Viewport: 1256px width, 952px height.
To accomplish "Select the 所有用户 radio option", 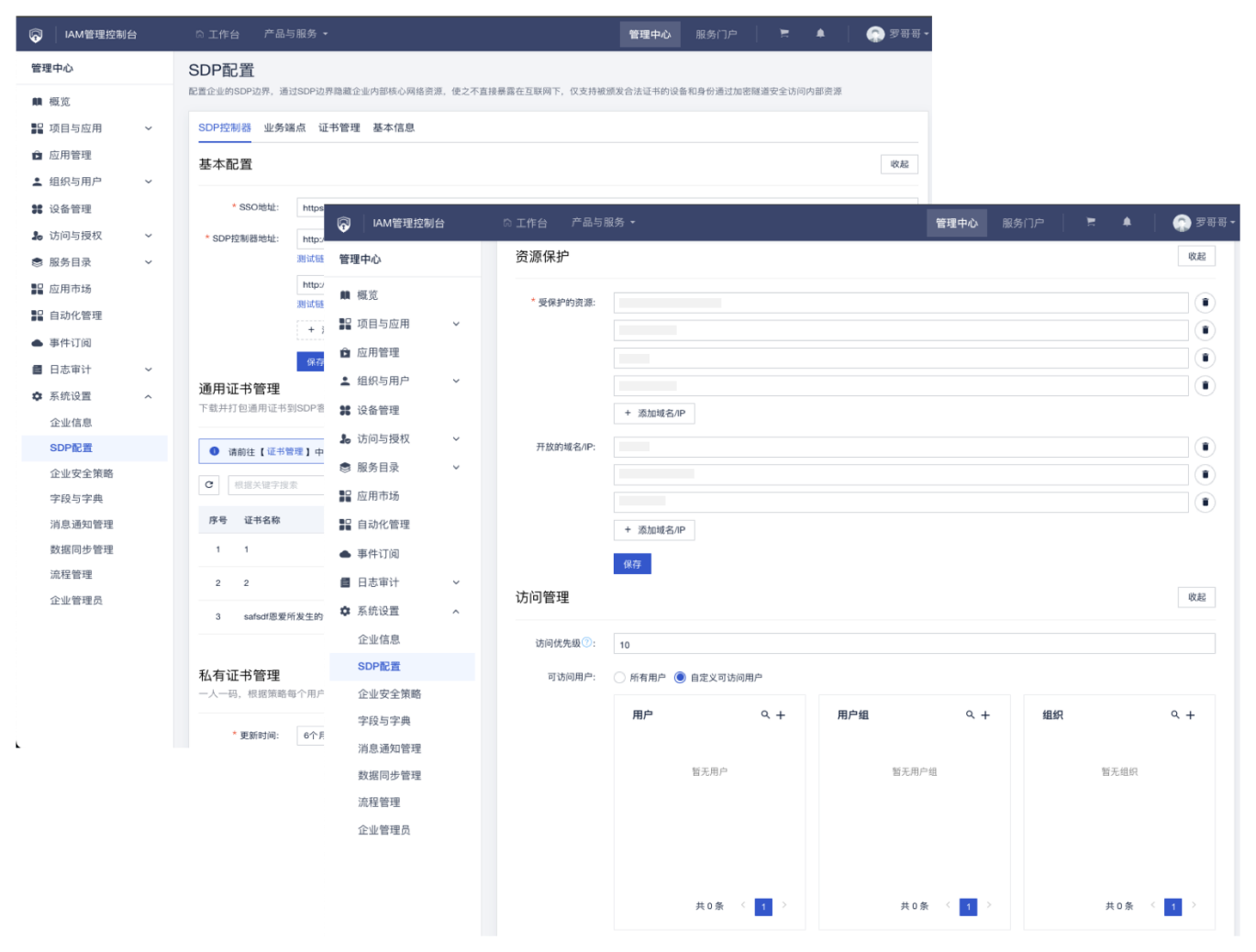I will pyautogui.click(x=620, y=678).
